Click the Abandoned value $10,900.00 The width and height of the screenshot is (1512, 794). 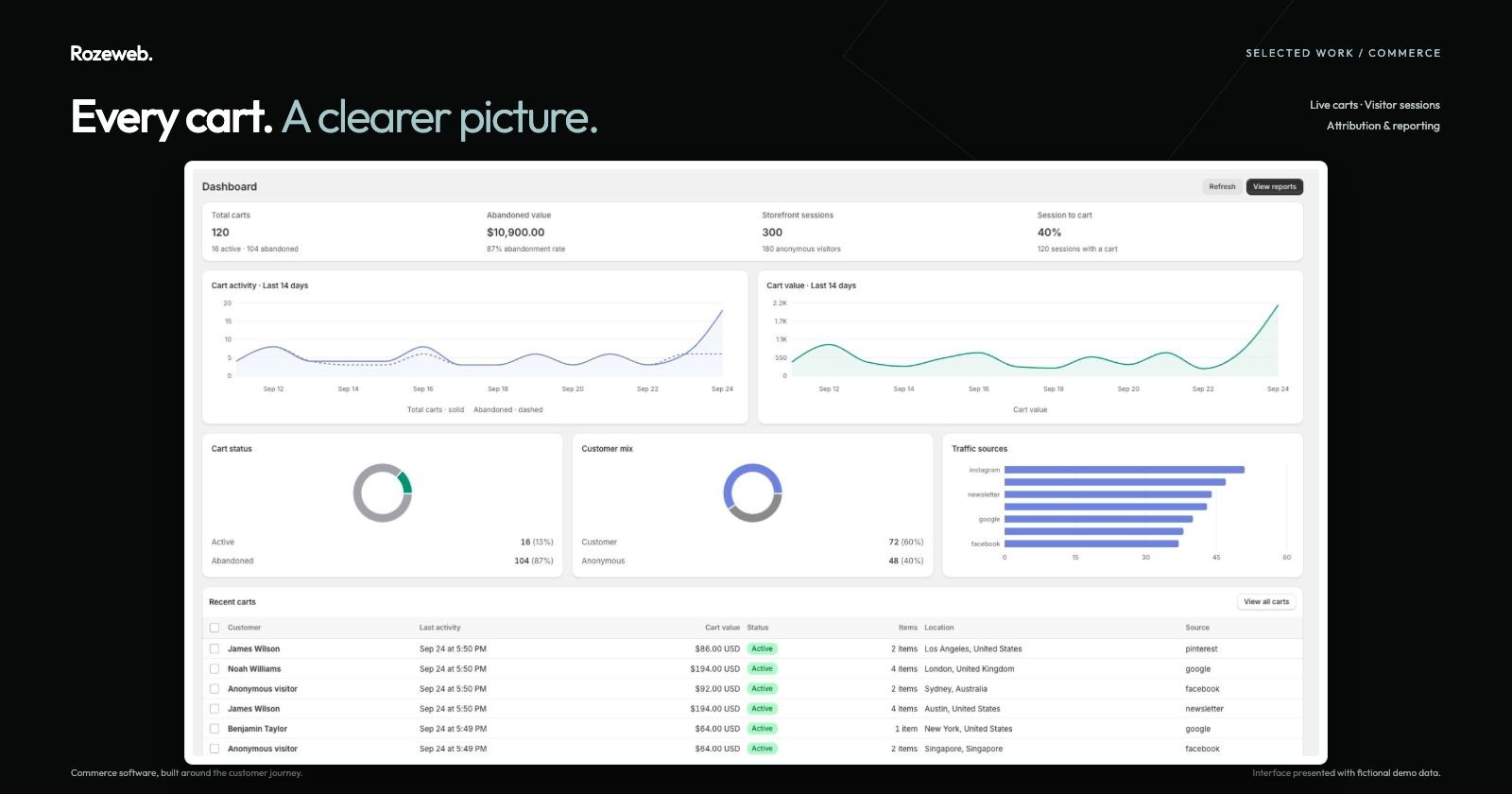pyautogui.click(x=516, y=233)
